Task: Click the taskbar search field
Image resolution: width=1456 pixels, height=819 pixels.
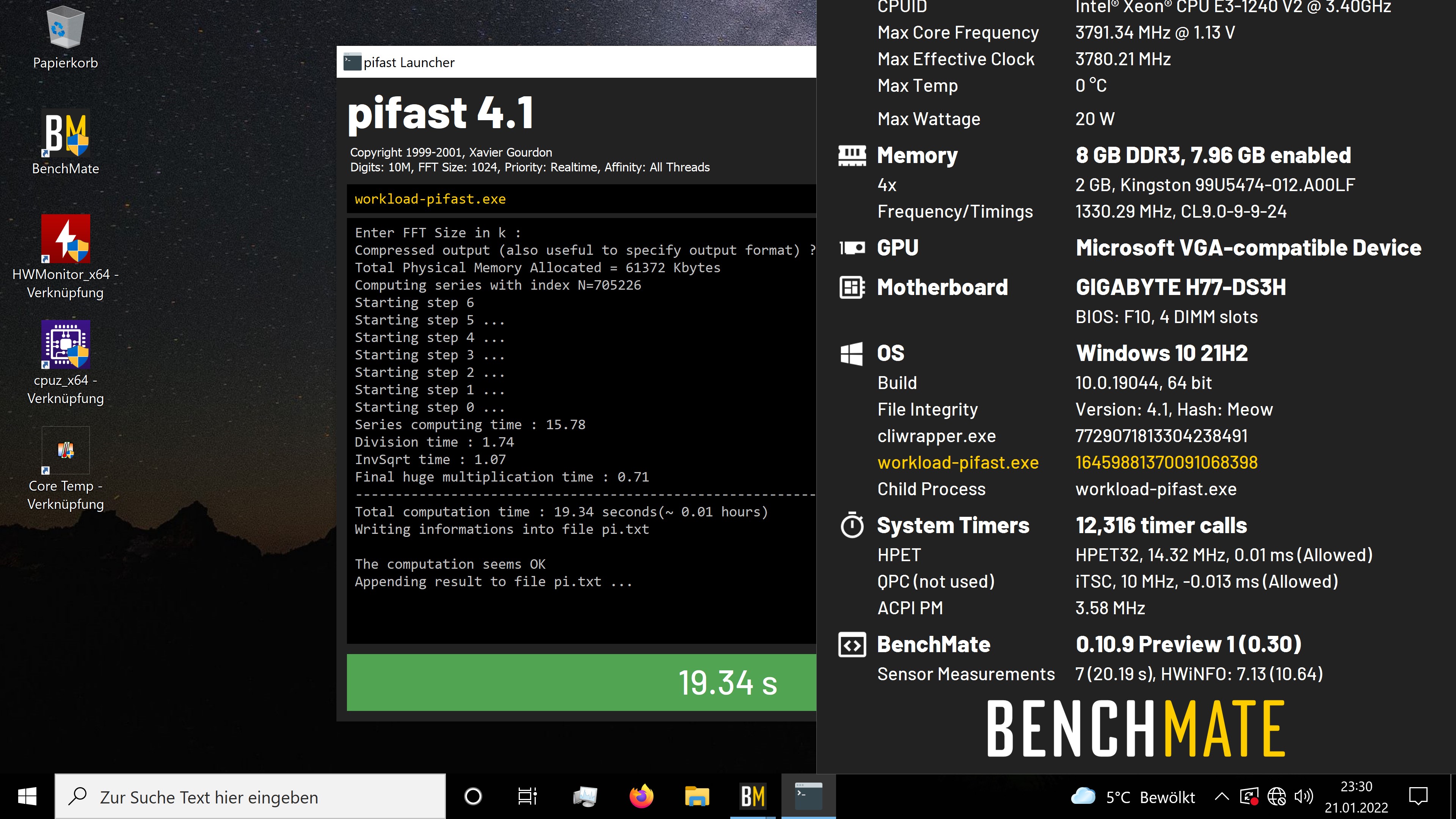Action: pyautogui.click(x=250, y=796)
